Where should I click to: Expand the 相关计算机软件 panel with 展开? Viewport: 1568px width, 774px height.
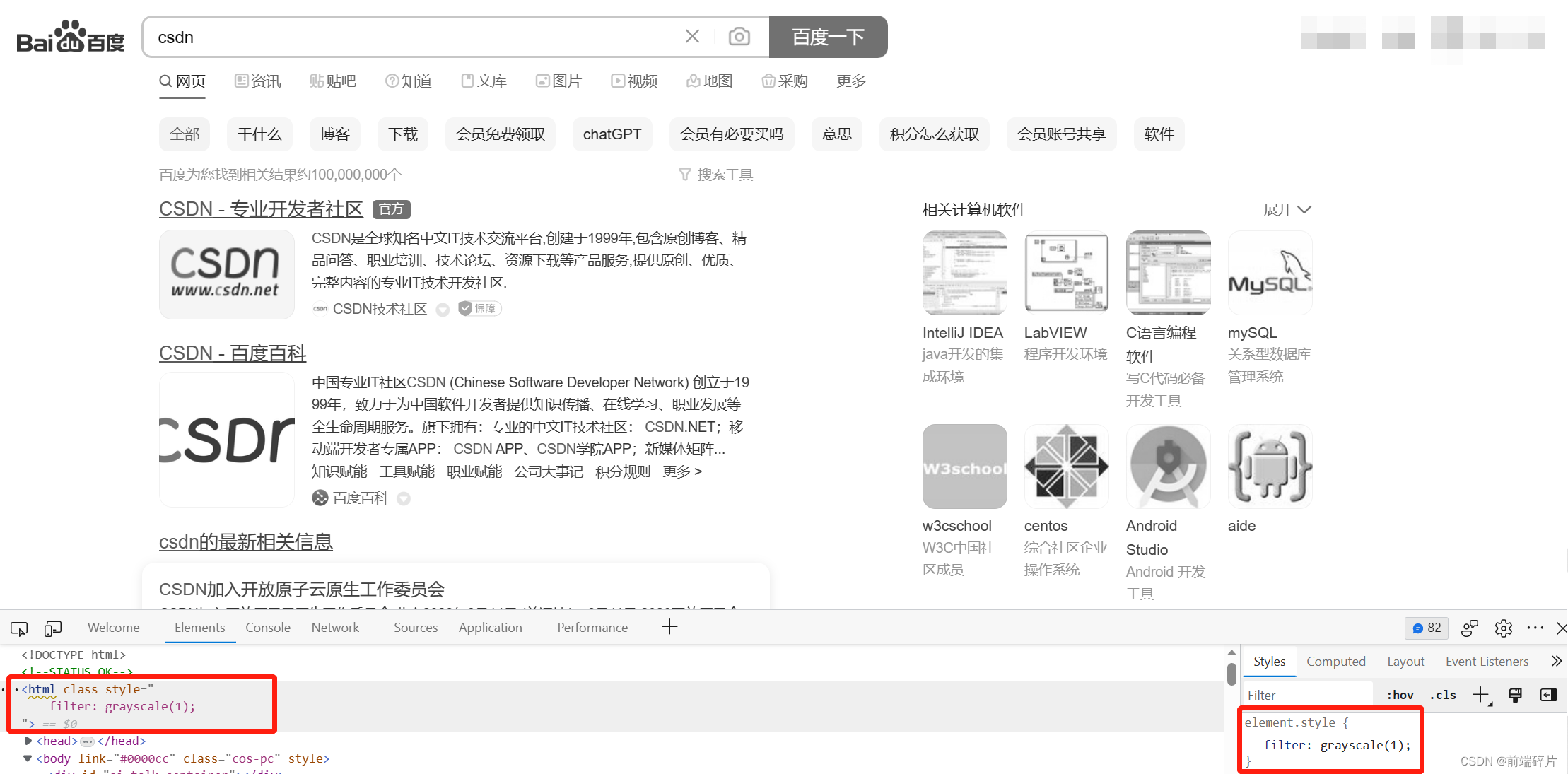click(1287, 210)
